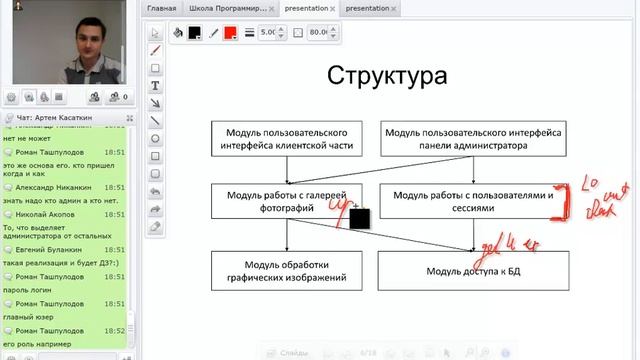
Task: Click the chat bubble icon in the chat header
Action: [9, 118]
